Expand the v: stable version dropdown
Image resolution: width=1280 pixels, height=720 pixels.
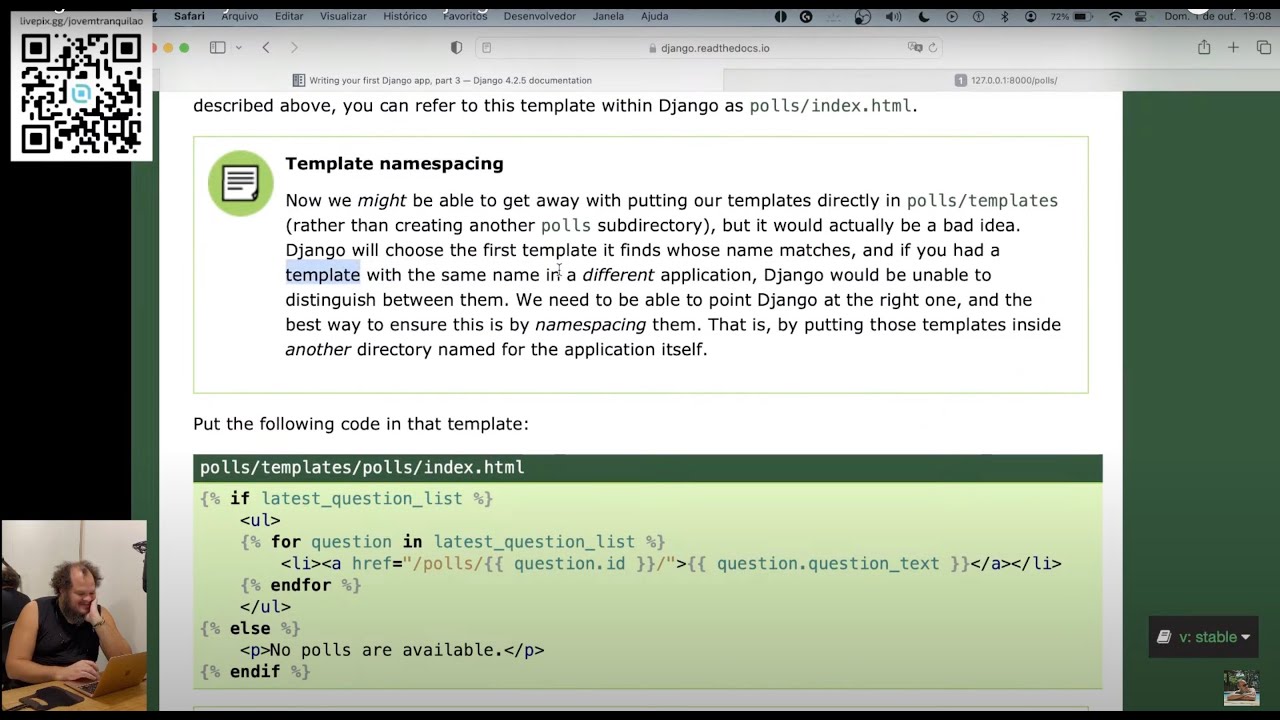(x=1203, y=637)
